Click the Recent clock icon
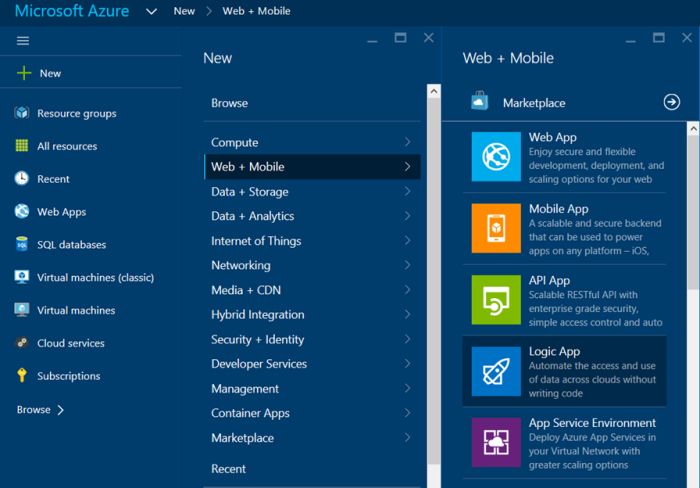Viewport: 700px width, 488px height. pyautogui.click(x=21, y=178)
